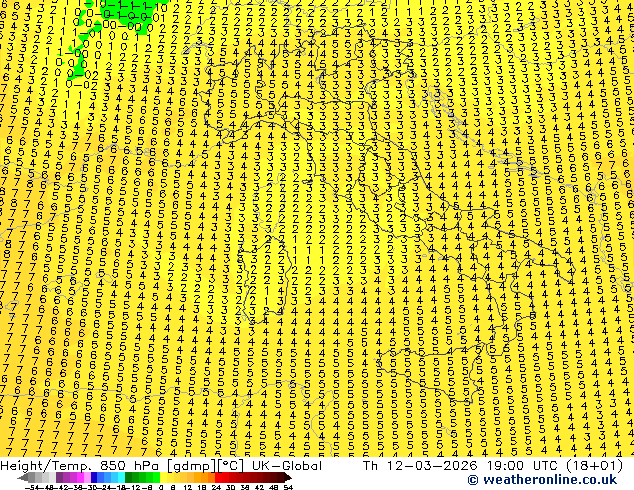Click the bright red swatch in temperature legend
The height and width of the screenshot is (490, 634).
pos(218,477)
